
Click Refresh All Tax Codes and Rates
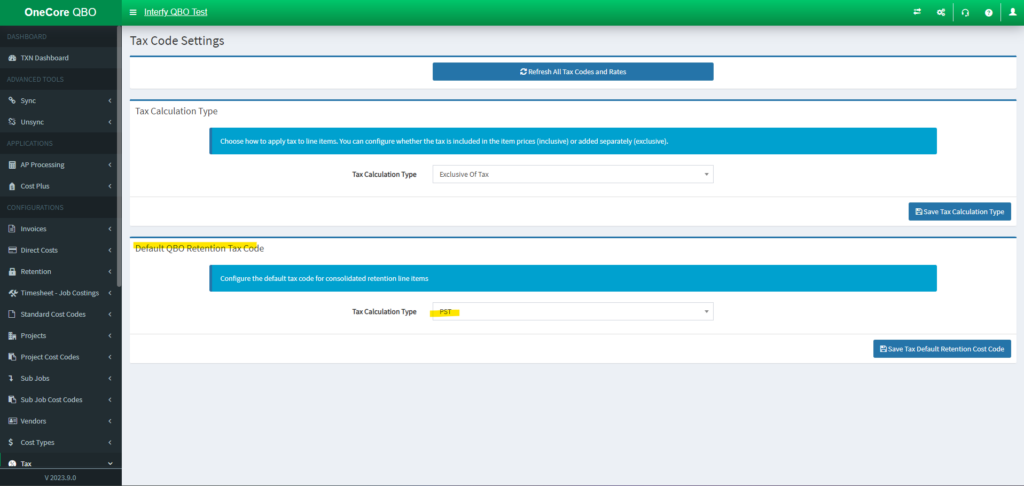click(572, 72)
